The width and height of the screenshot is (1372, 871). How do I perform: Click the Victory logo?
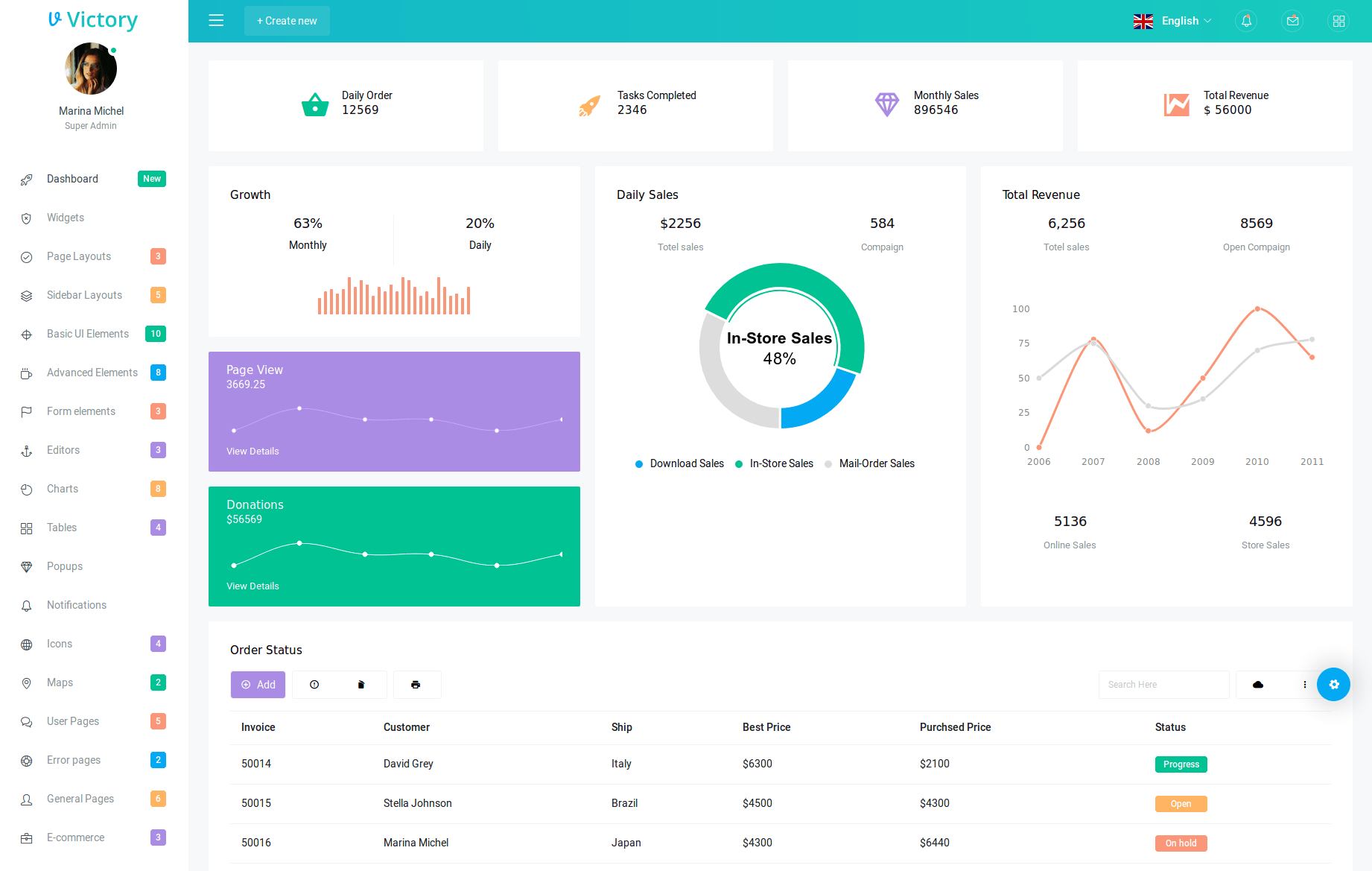pos(93,20)
